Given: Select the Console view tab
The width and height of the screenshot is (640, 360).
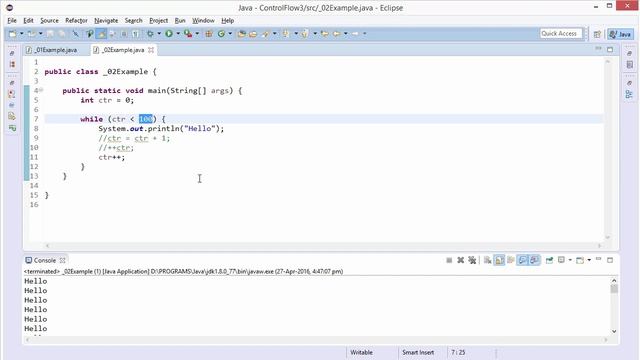Looking at the screenshot, I should (x=44, y=260).
